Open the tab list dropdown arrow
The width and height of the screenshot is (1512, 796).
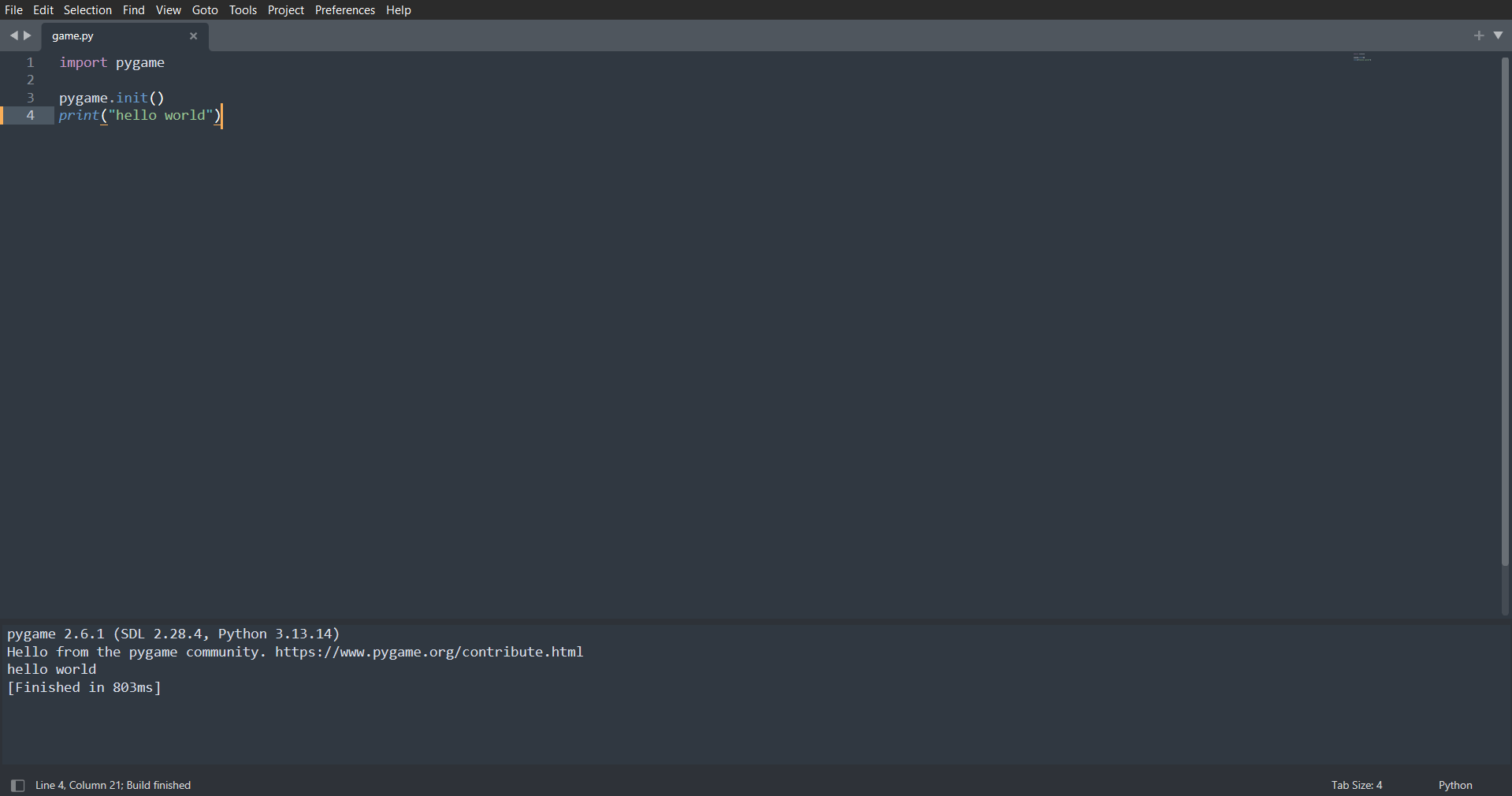[1499, 35]
